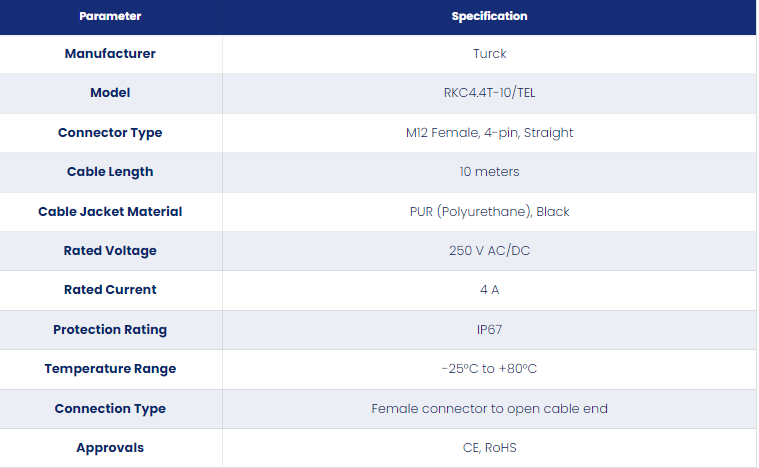Screen dimensions: 759x468
Task: Click the RKC4.4T-10/TEL model number
Action: [489, 92]
